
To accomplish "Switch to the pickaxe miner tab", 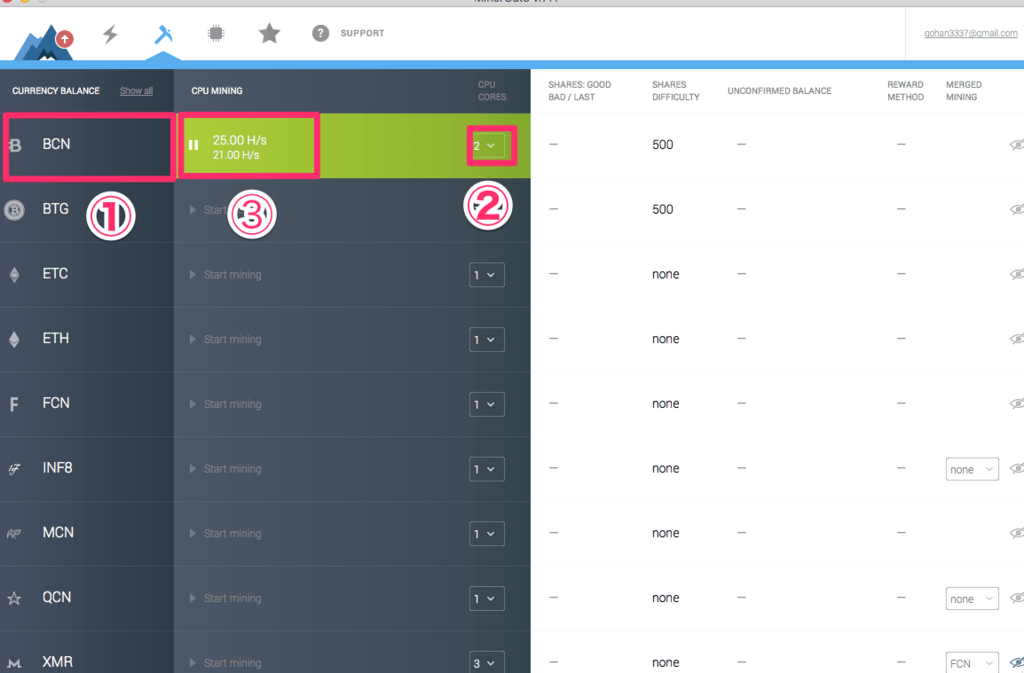I will [163, 34].
